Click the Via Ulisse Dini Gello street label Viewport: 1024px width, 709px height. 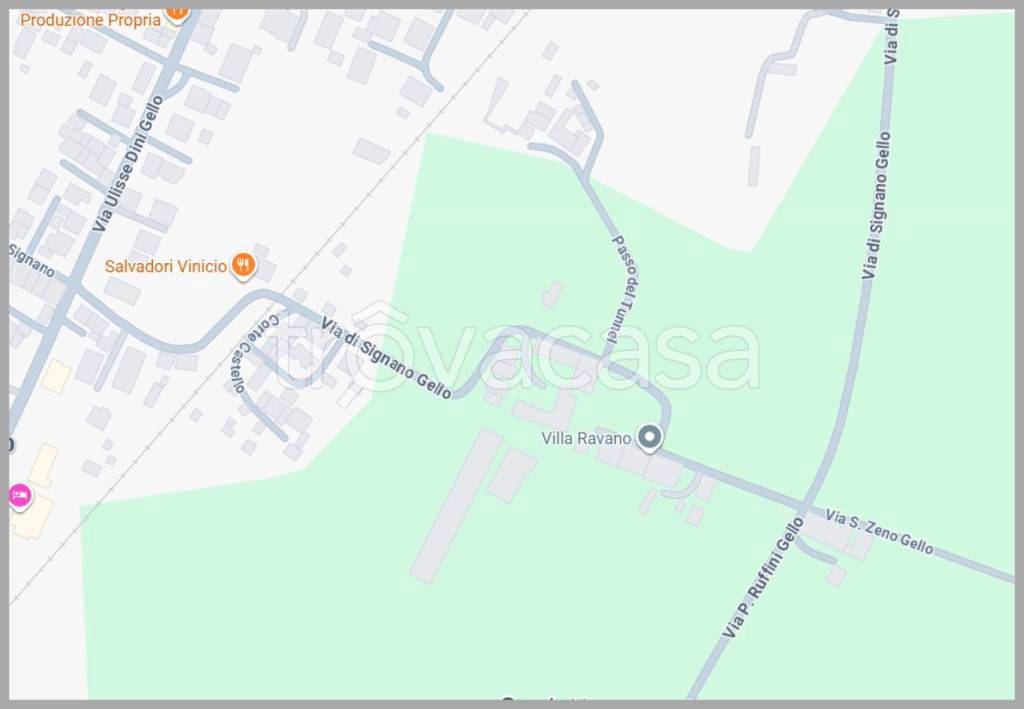point(127,163)
